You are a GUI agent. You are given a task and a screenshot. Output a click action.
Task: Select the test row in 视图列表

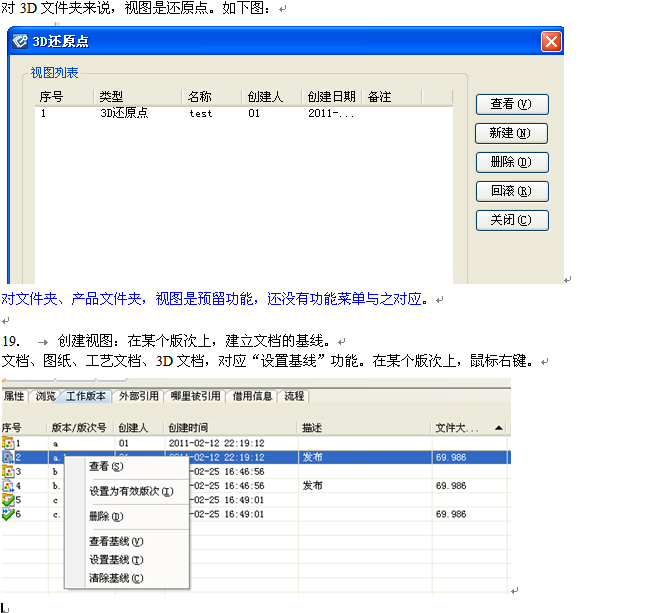[x=200, y=114]
